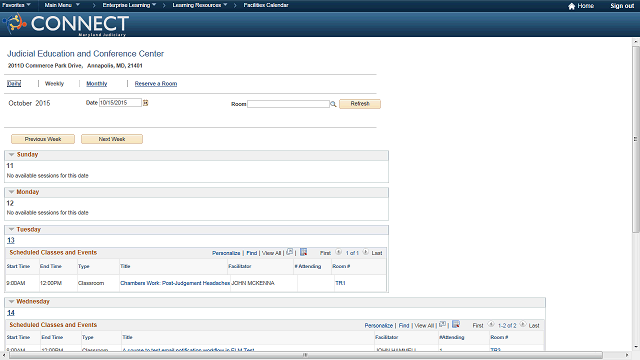Click the Home house icon
Screen dimensions: 640x360
coord(571,6)
